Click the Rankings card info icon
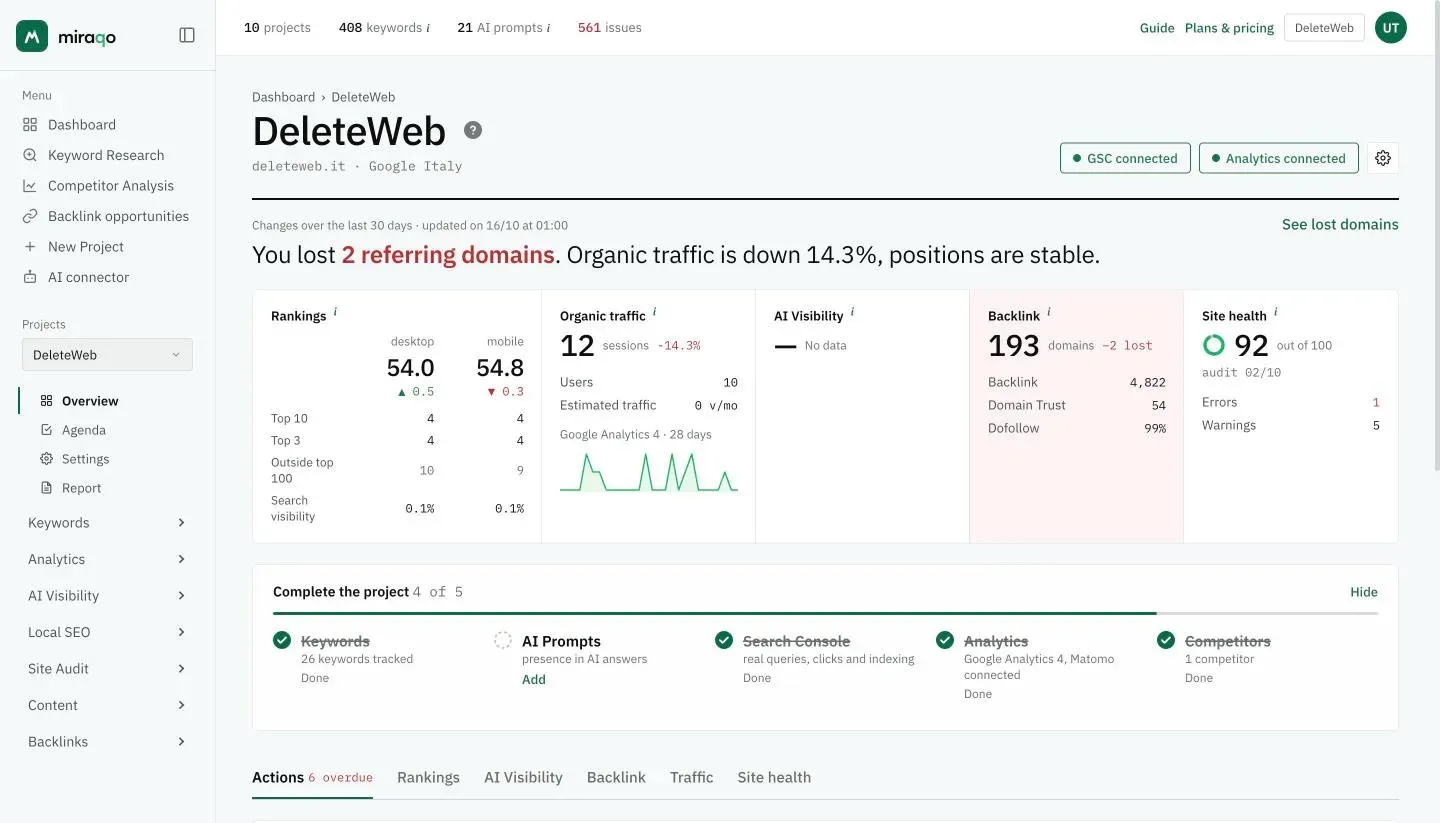The height and width of the screenshot is (823, 1440). point(335,312)
